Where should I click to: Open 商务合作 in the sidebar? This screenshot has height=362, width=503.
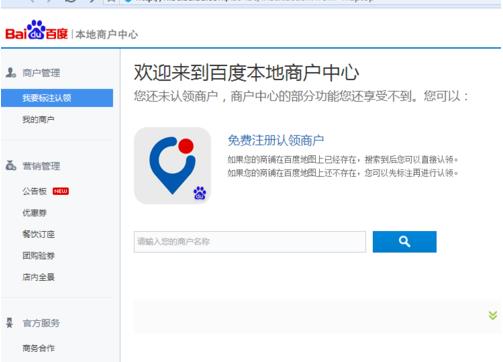pyautogui.click(x=38, y=348)
